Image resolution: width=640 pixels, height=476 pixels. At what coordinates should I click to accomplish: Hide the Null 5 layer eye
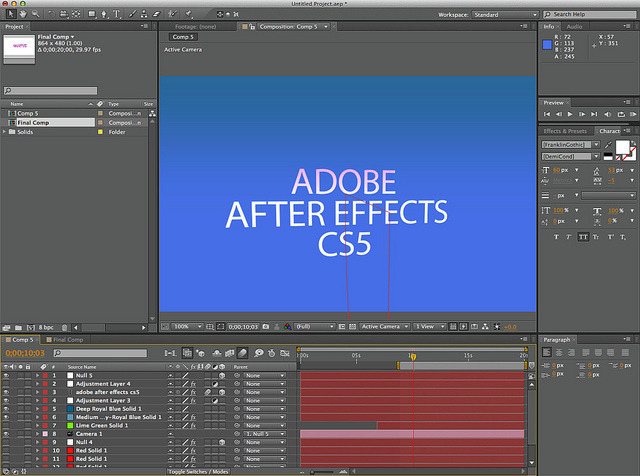pos(6,375)
